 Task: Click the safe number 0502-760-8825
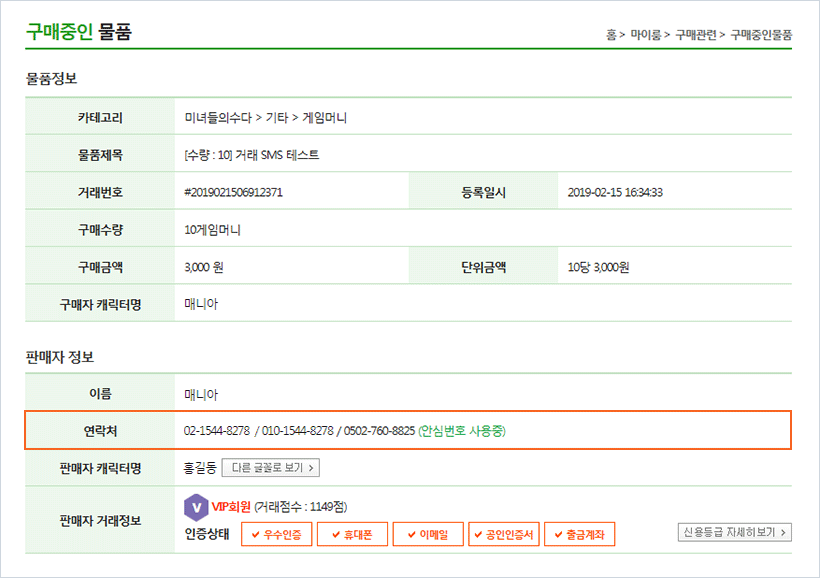(378, 431)
